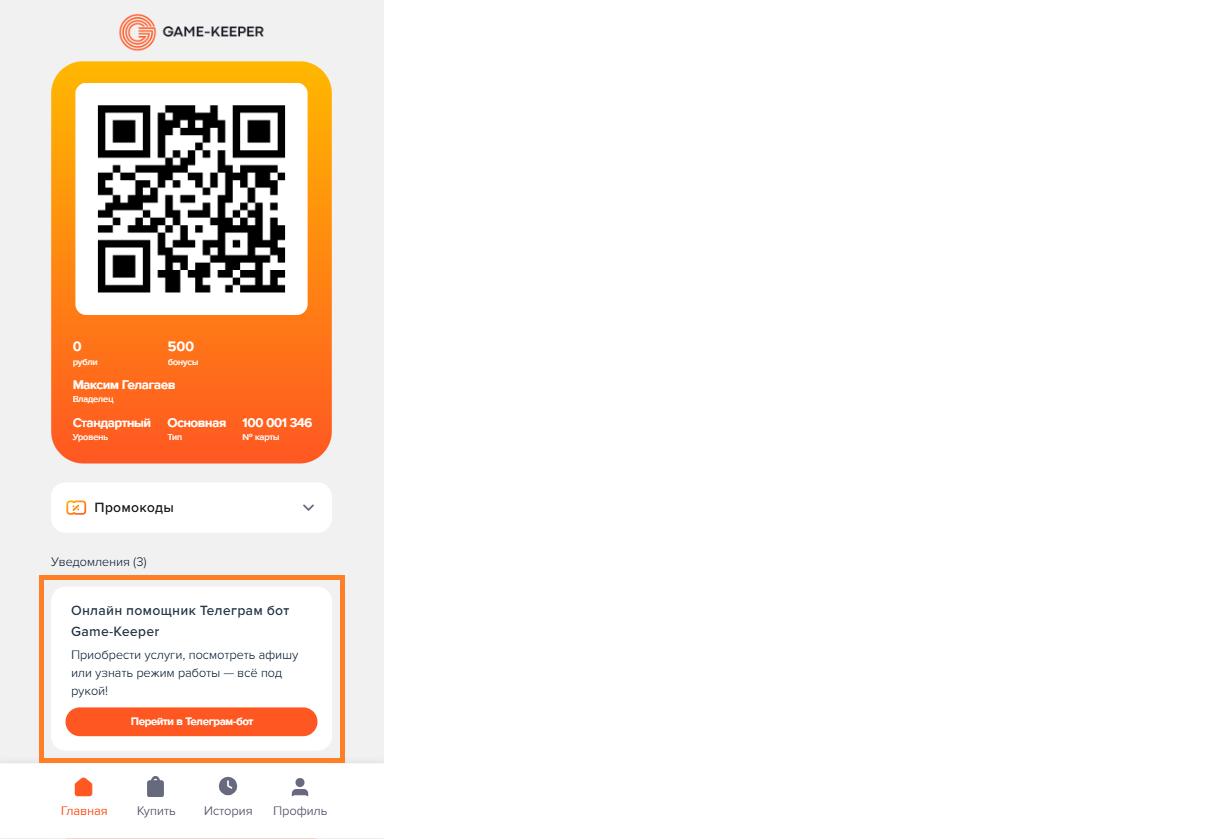Click the Game-Keeper logo icon

136,32
